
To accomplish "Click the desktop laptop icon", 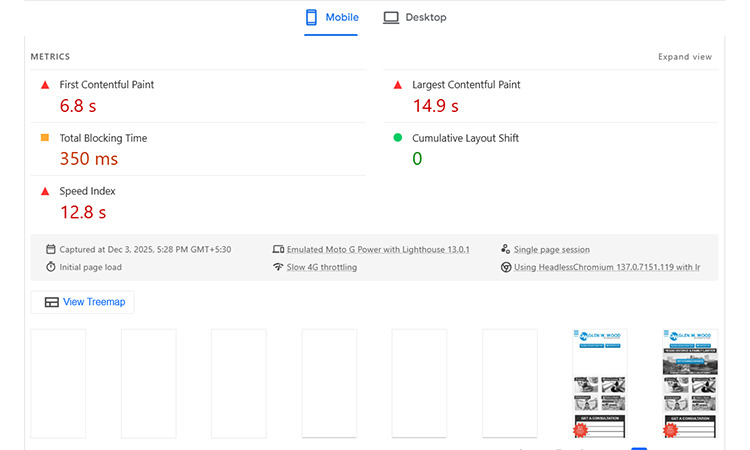I will point(391,18).
